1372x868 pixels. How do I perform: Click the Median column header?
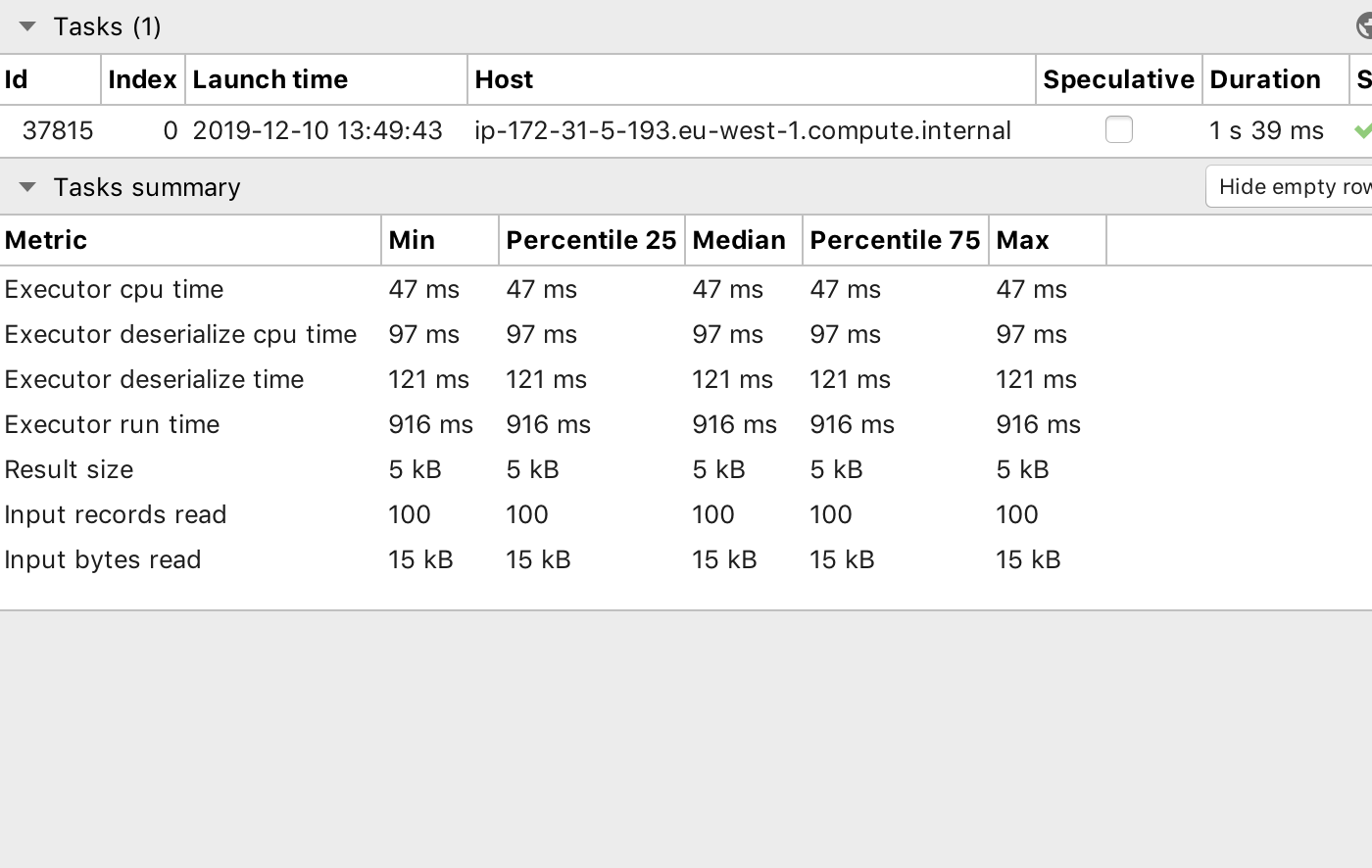click(x=744, y=240)
